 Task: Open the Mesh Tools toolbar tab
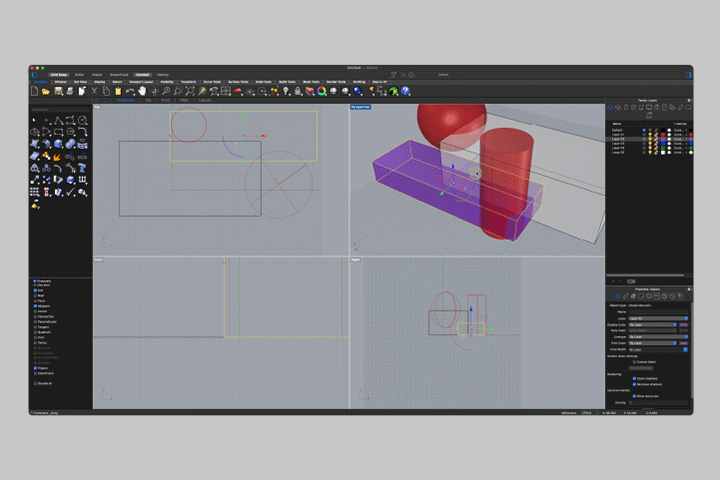point(311,82)
